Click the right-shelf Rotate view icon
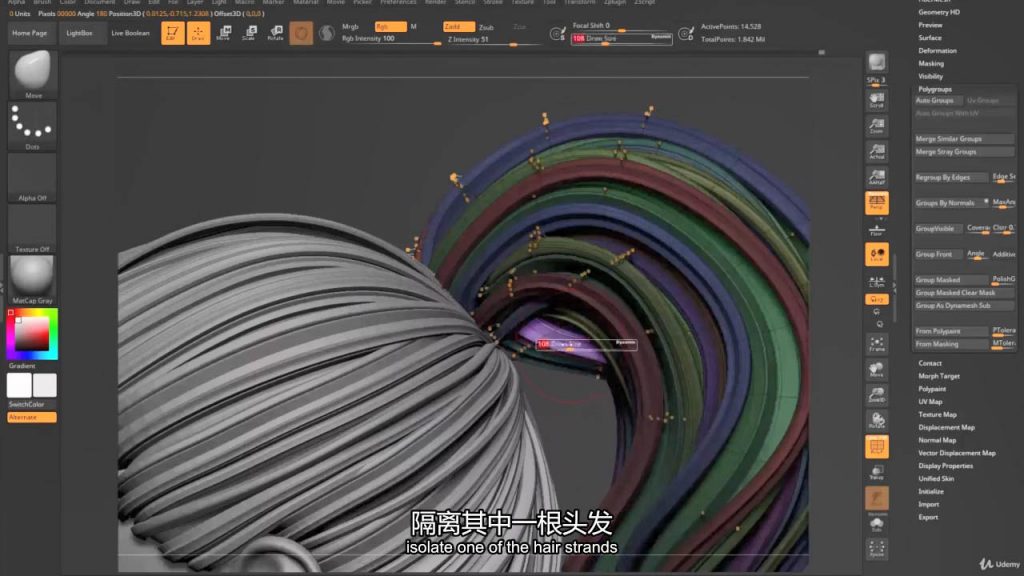 876,421
